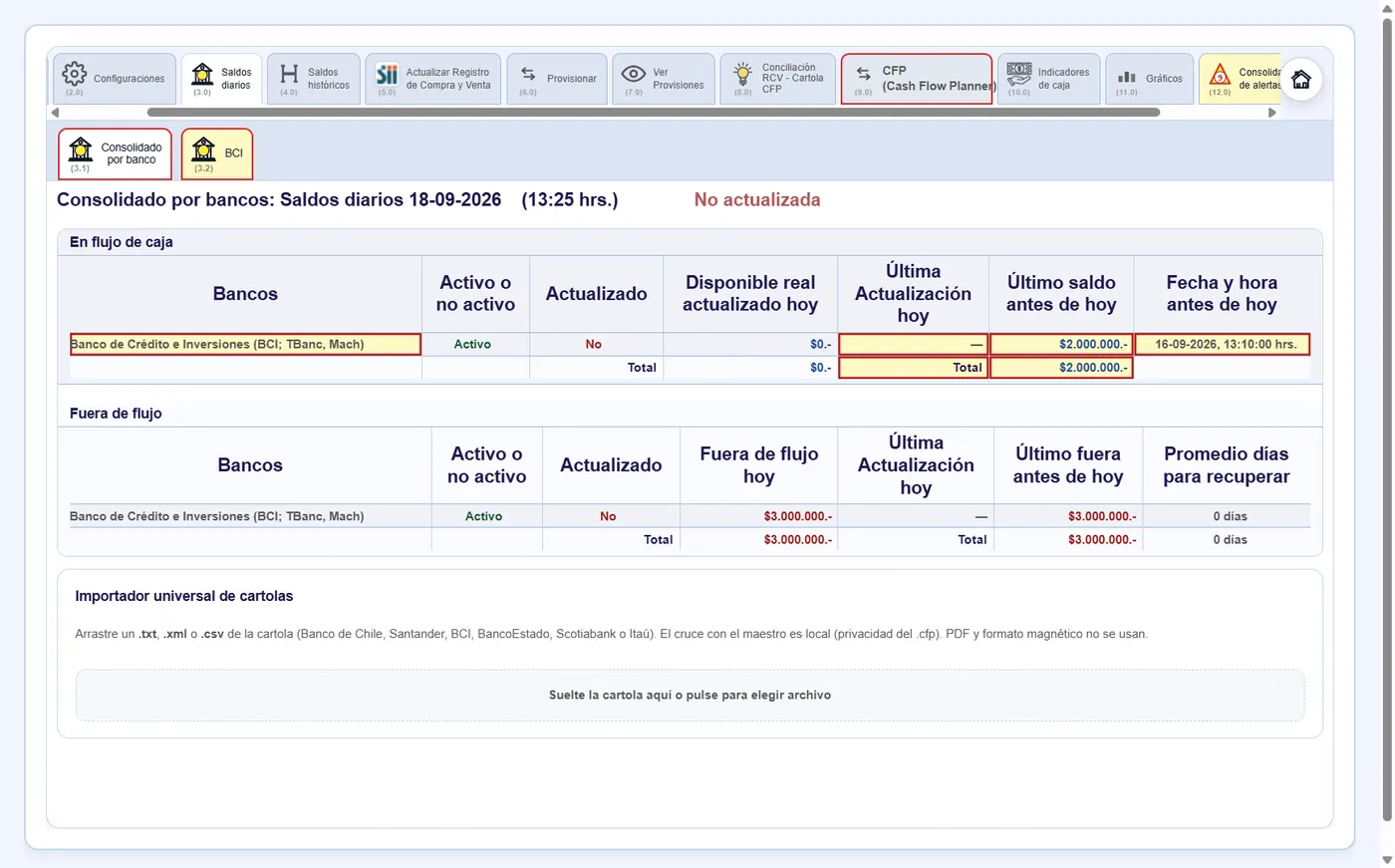Click 'Importador universal de cartolas' heading

tap(184, 596)
